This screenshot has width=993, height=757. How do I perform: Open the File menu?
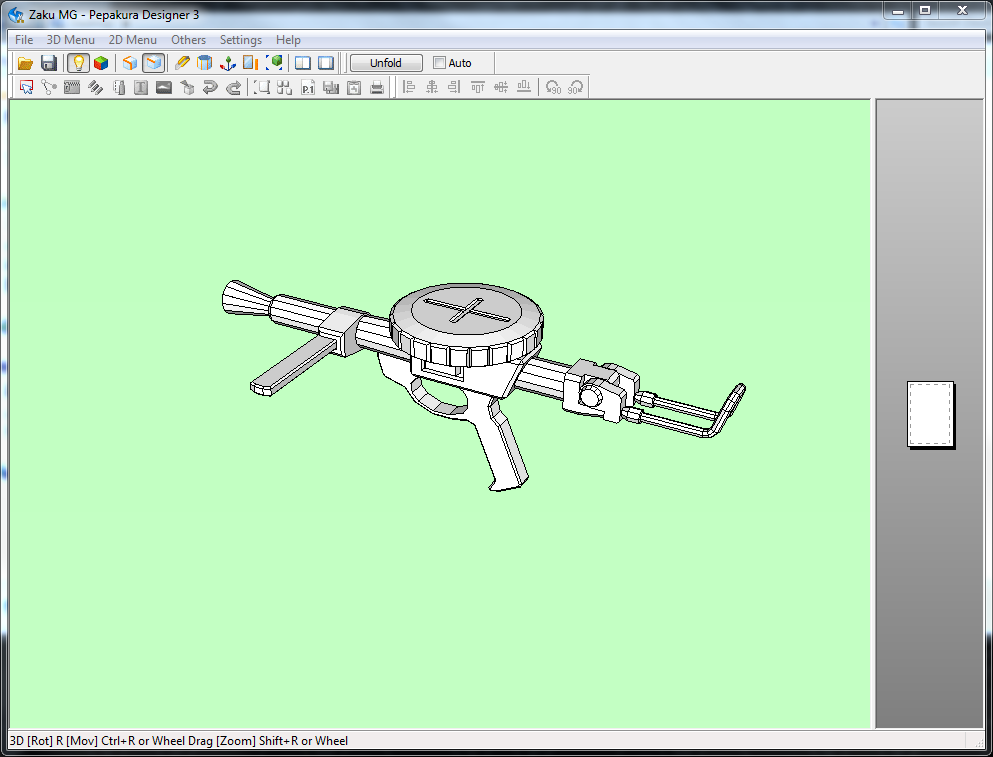(24, 40)
